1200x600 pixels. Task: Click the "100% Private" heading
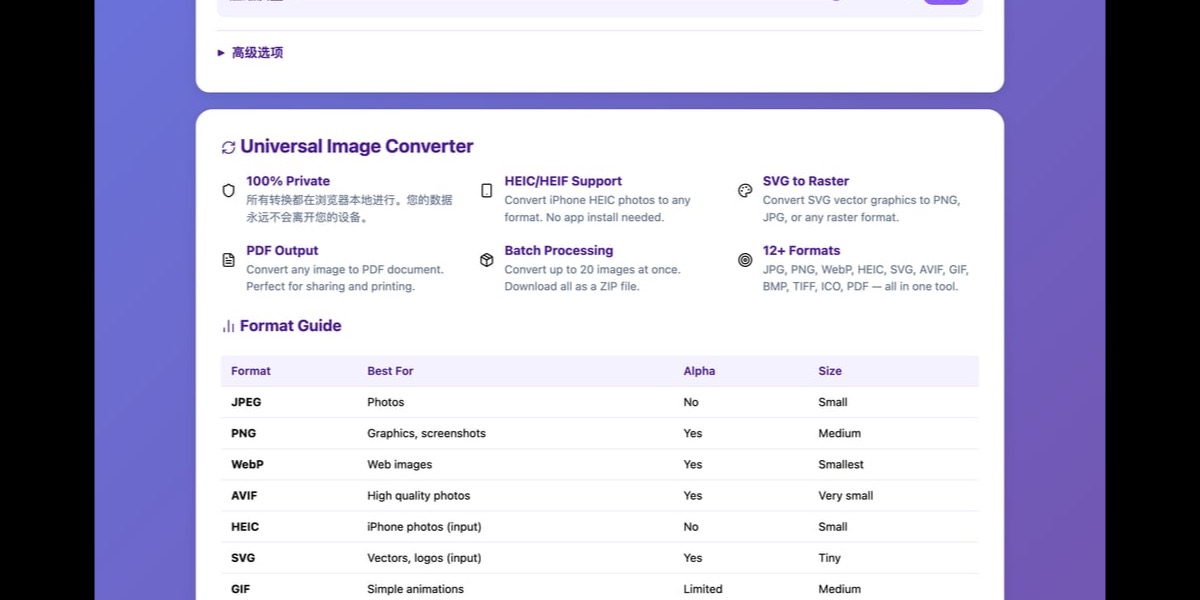click(x=288, y=181)
